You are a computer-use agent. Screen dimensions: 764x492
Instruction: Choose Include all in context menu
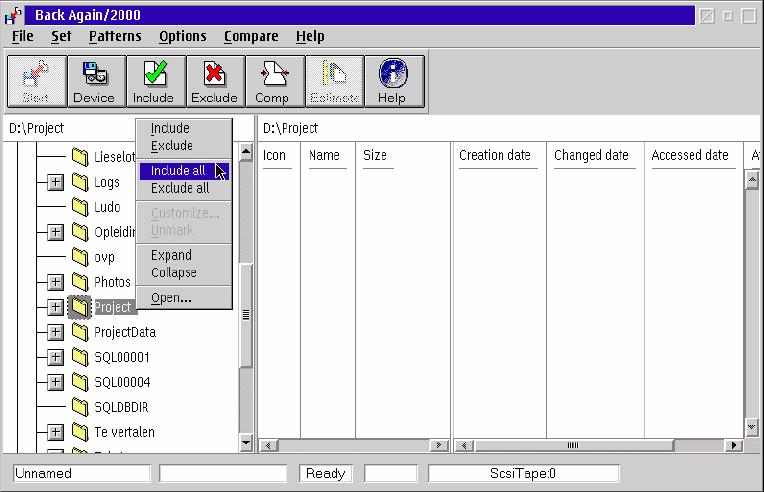[184, 170]
